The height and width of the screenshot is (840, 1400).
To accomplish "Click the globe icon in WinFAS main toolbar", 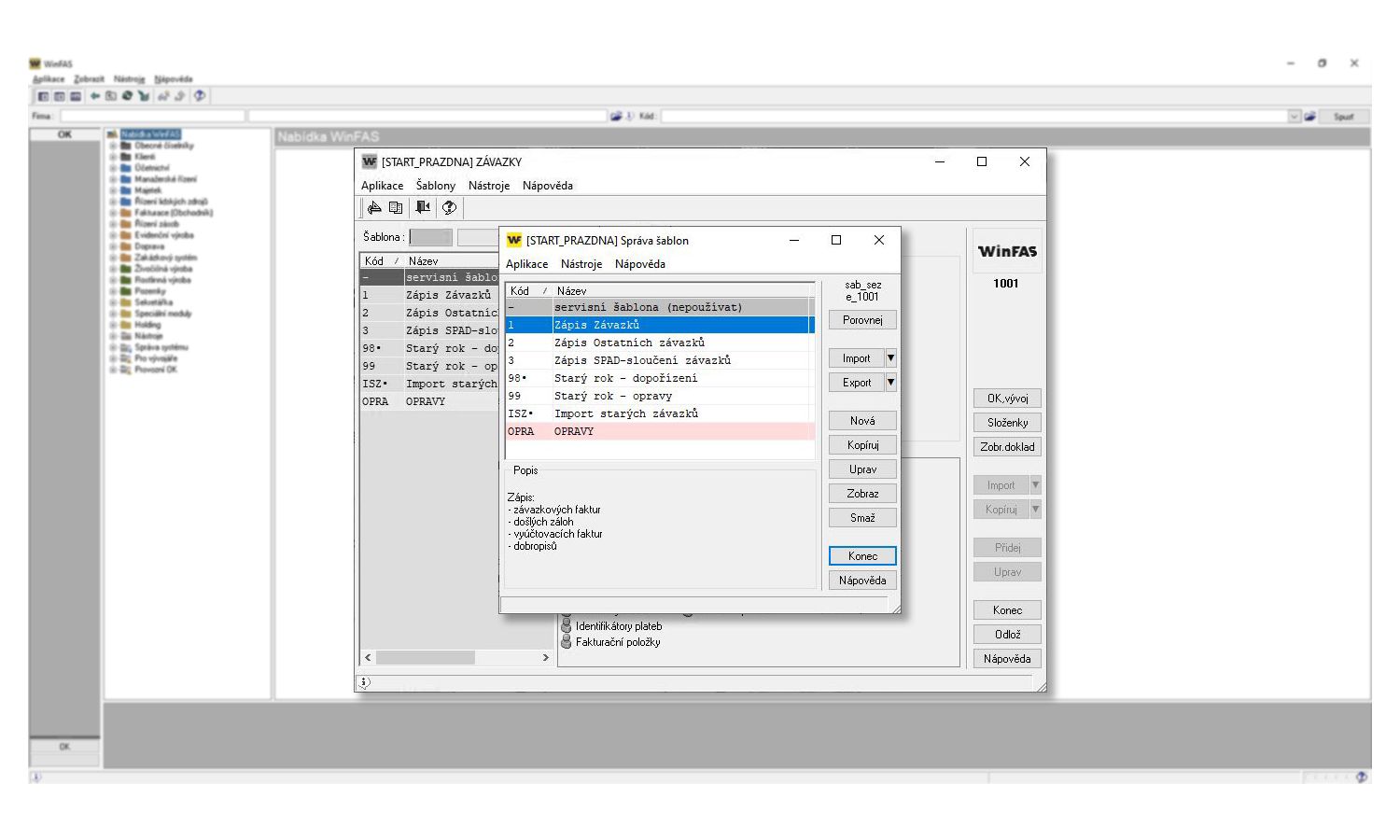I will (127, 96).
